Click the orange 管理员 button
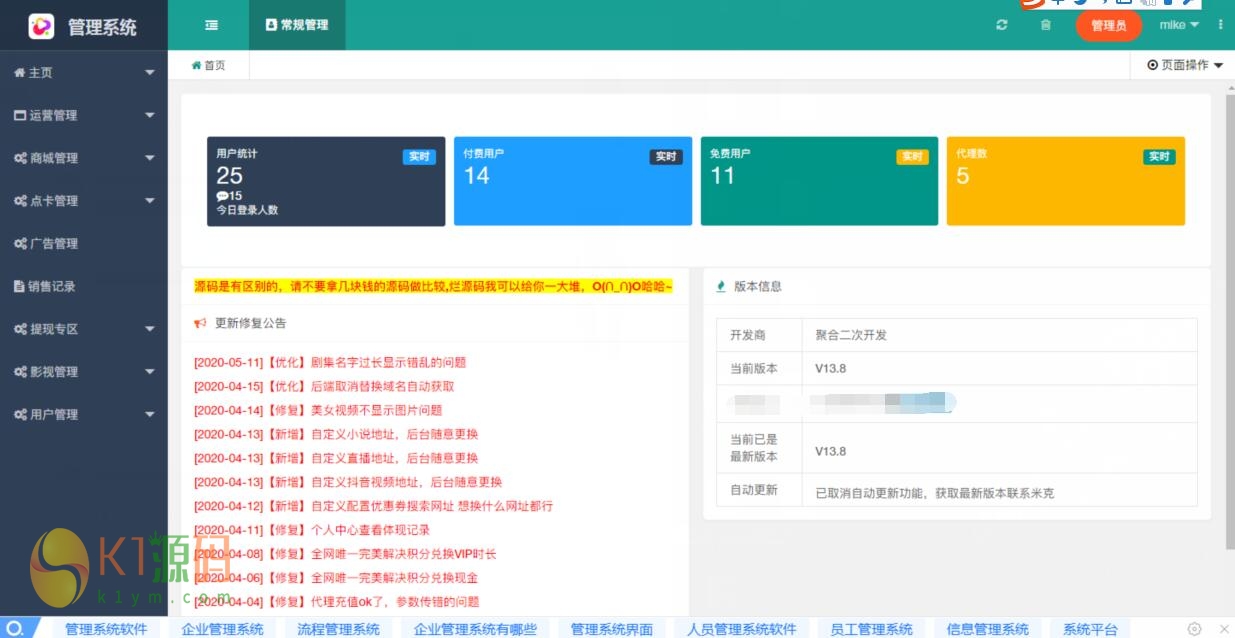This screenshot has height=638, width=1235. pyautogui.click(x=1108, y=26)
